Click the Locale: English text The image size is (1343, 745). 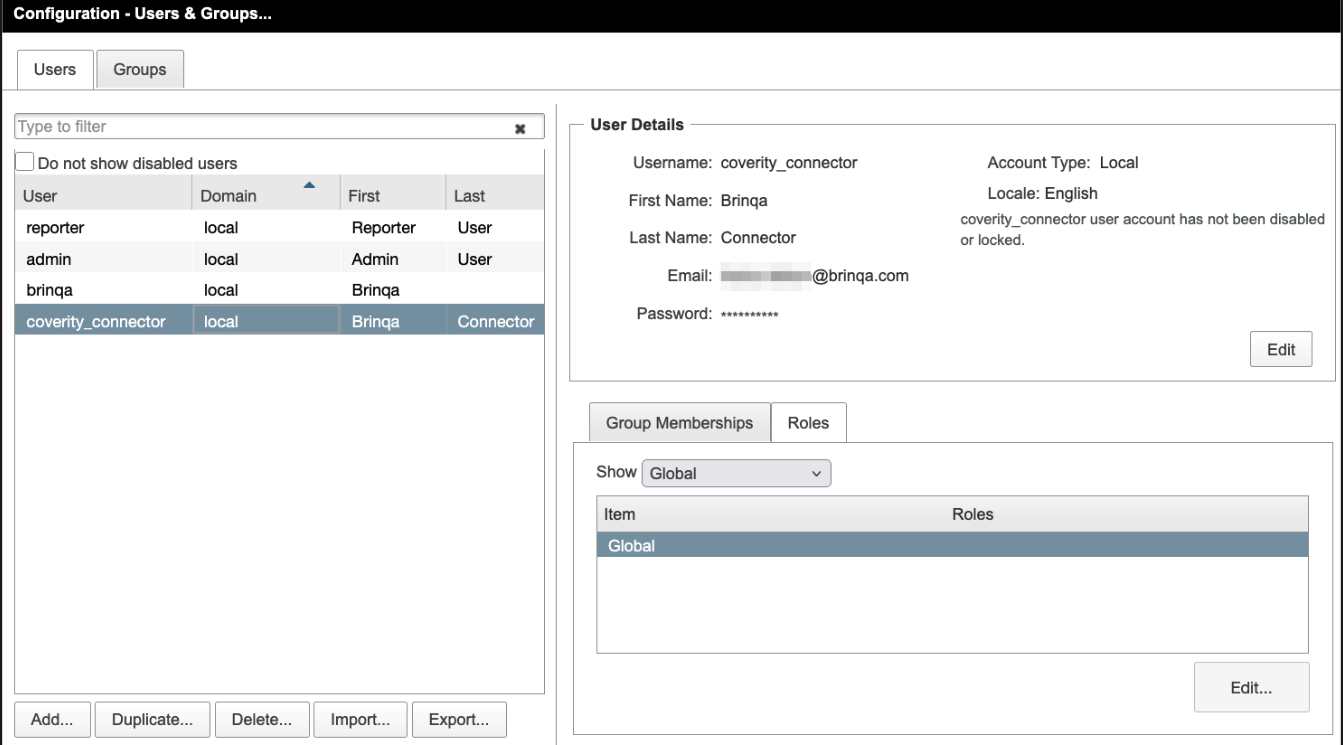point(1043,193)
